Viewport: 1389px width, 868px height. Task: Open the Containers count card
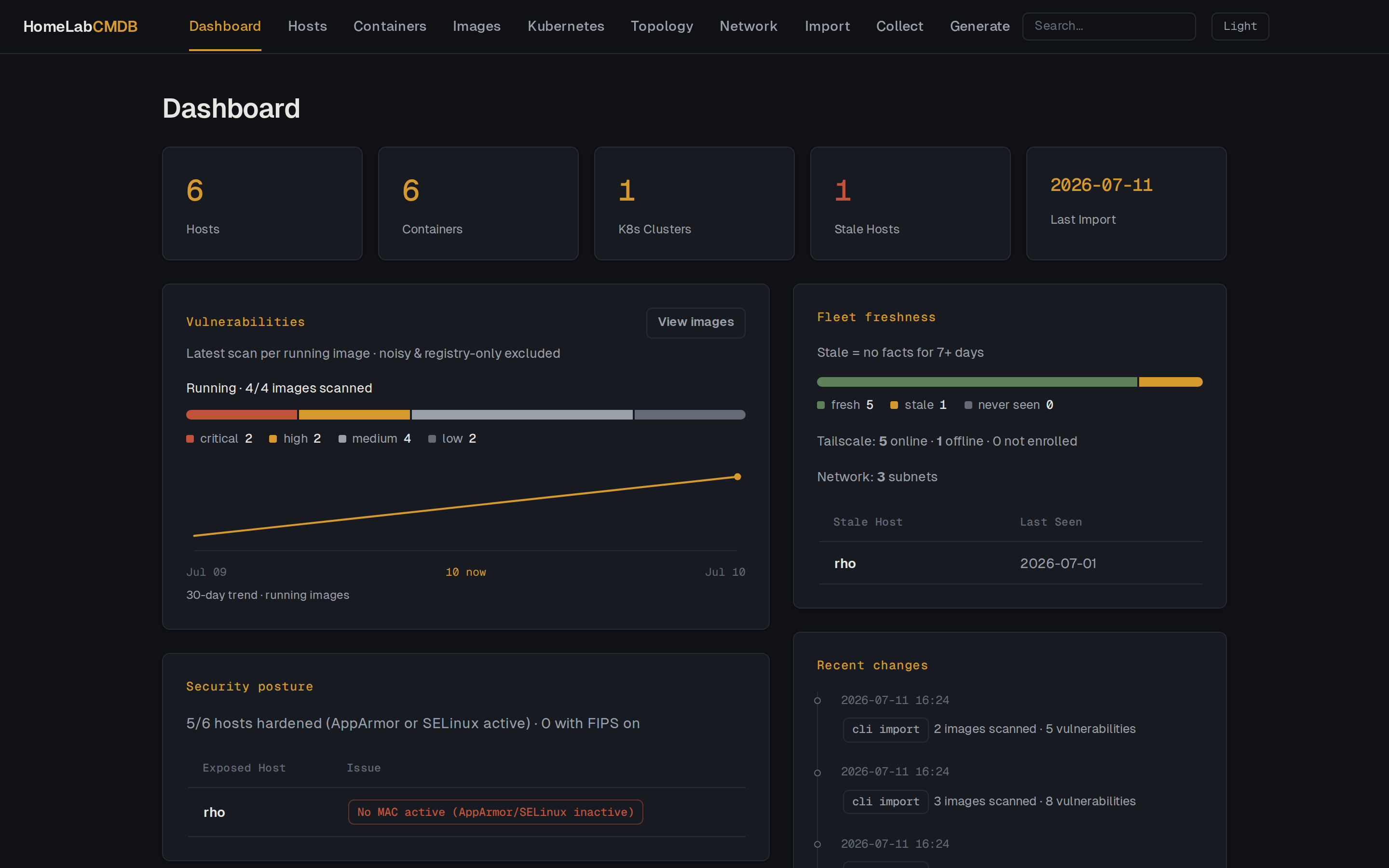[x=478, y=203]
